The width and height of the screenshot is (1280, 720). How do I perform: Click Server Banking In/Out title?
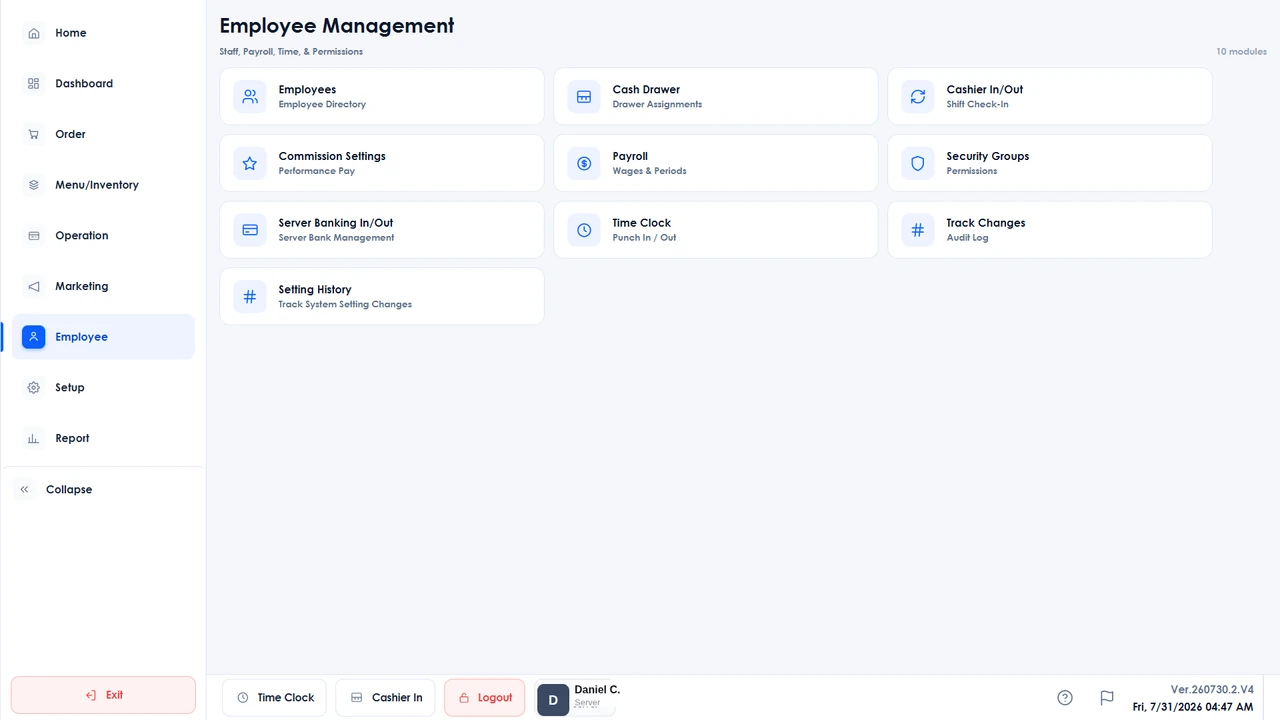coord(336,223)
